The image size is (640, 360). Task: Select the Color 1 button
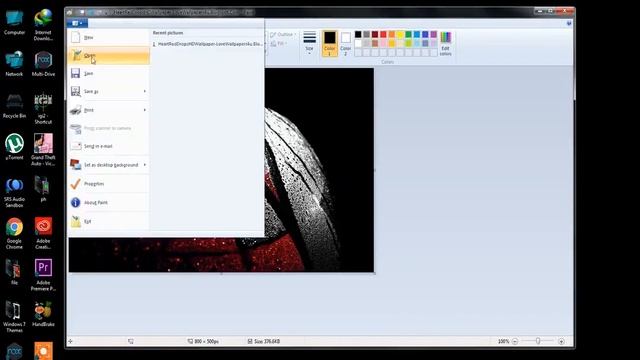point(330,43)
